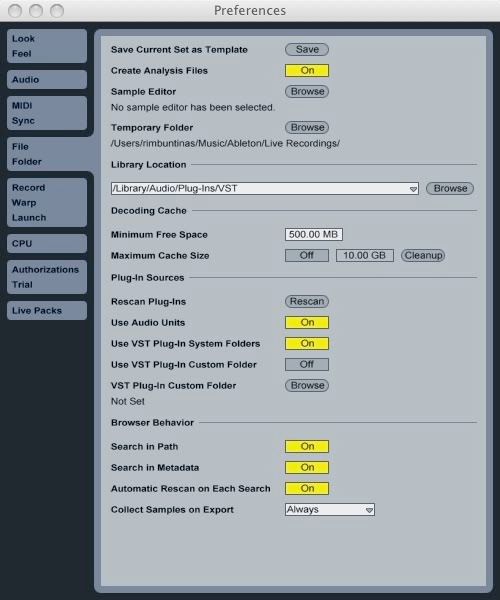Switch to the Audio tab

point(47,80)
